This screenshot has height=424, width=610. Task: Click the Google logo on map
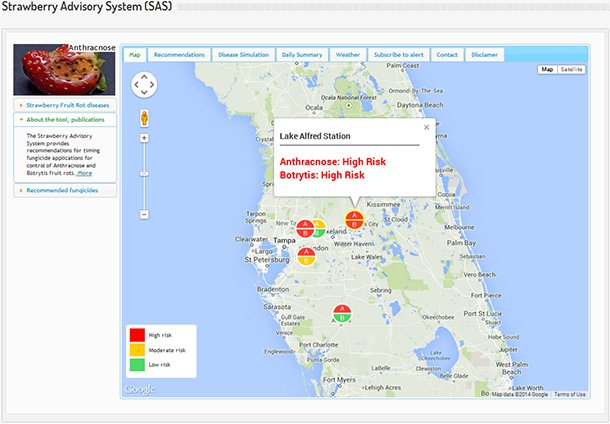[140, 389]
